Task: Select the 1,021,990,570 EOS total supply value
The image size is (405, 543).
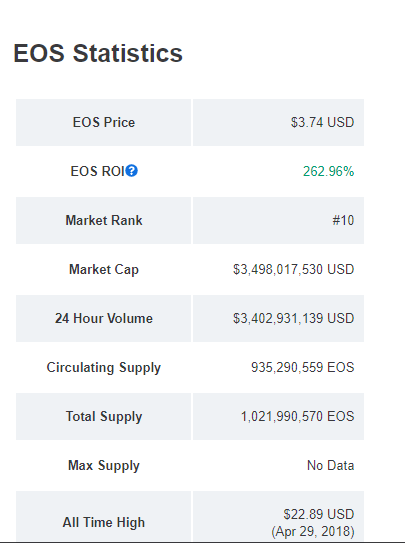Action: tap(298, 416)
